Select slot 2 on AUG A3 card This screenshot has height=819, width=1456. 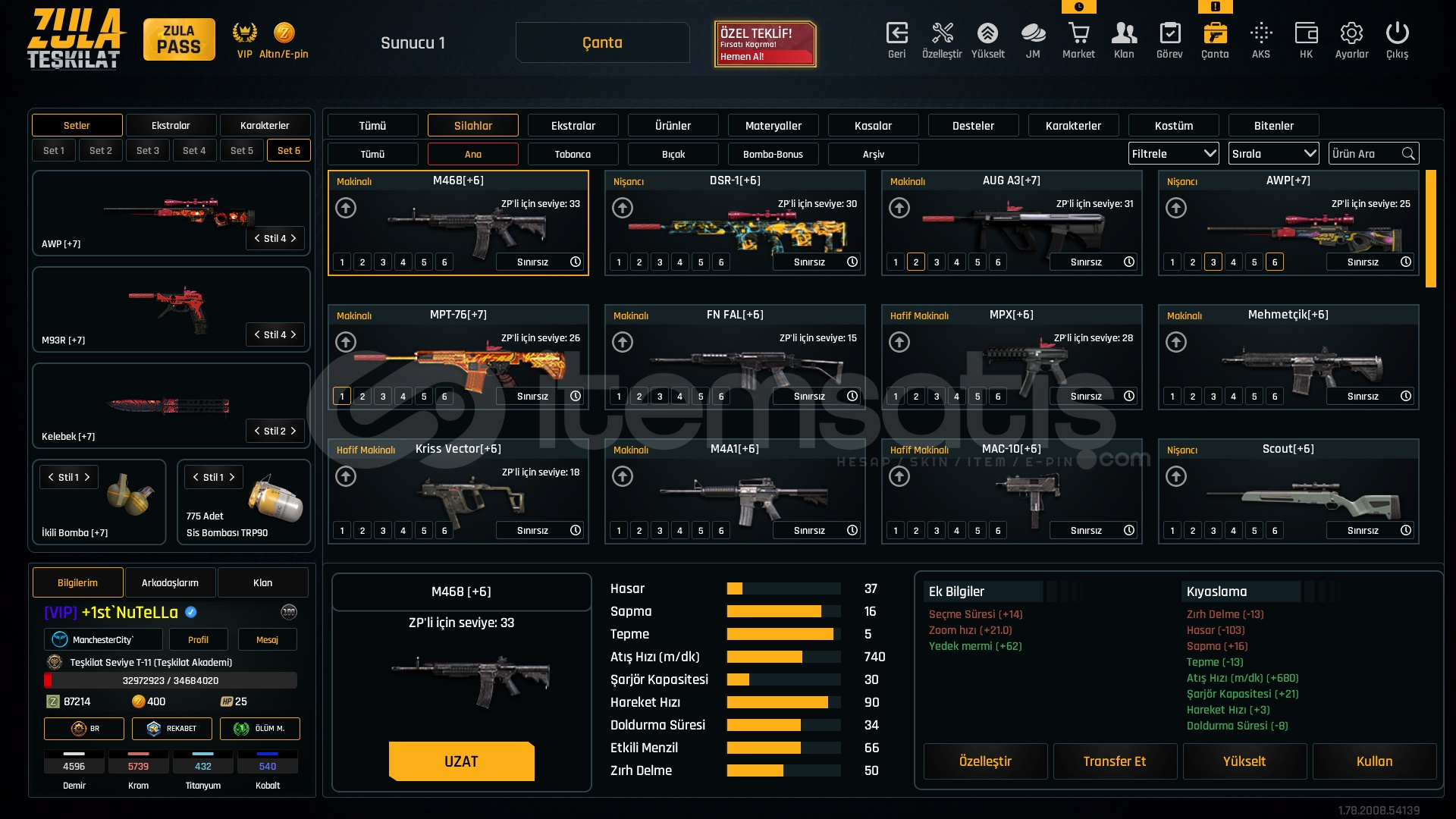916,262
